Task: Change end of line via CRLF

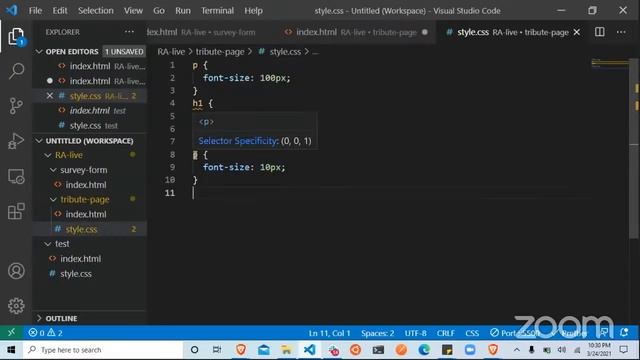Action: pos(446,333)
